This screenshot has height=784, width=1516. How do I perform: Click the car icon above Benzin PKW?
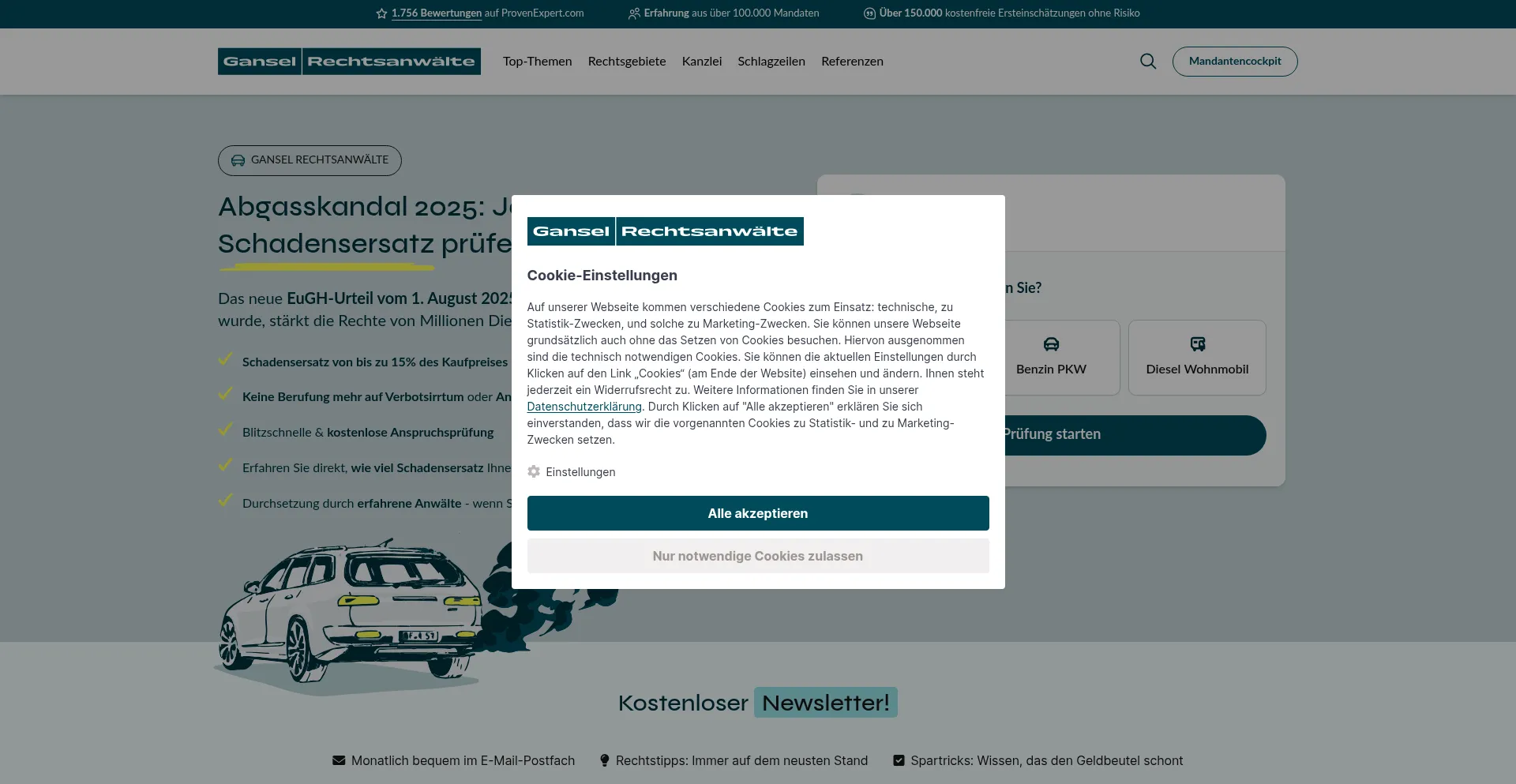tap(1051, 344)
